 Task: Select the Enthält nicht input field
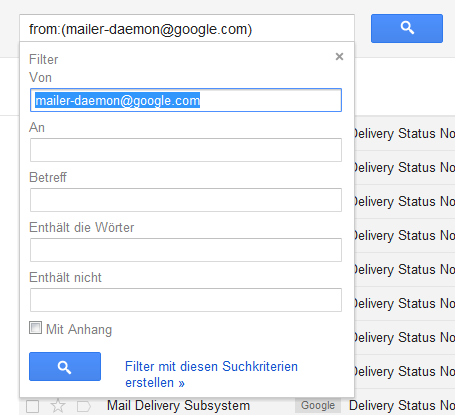pyautogui.click(x=186, y=300)
